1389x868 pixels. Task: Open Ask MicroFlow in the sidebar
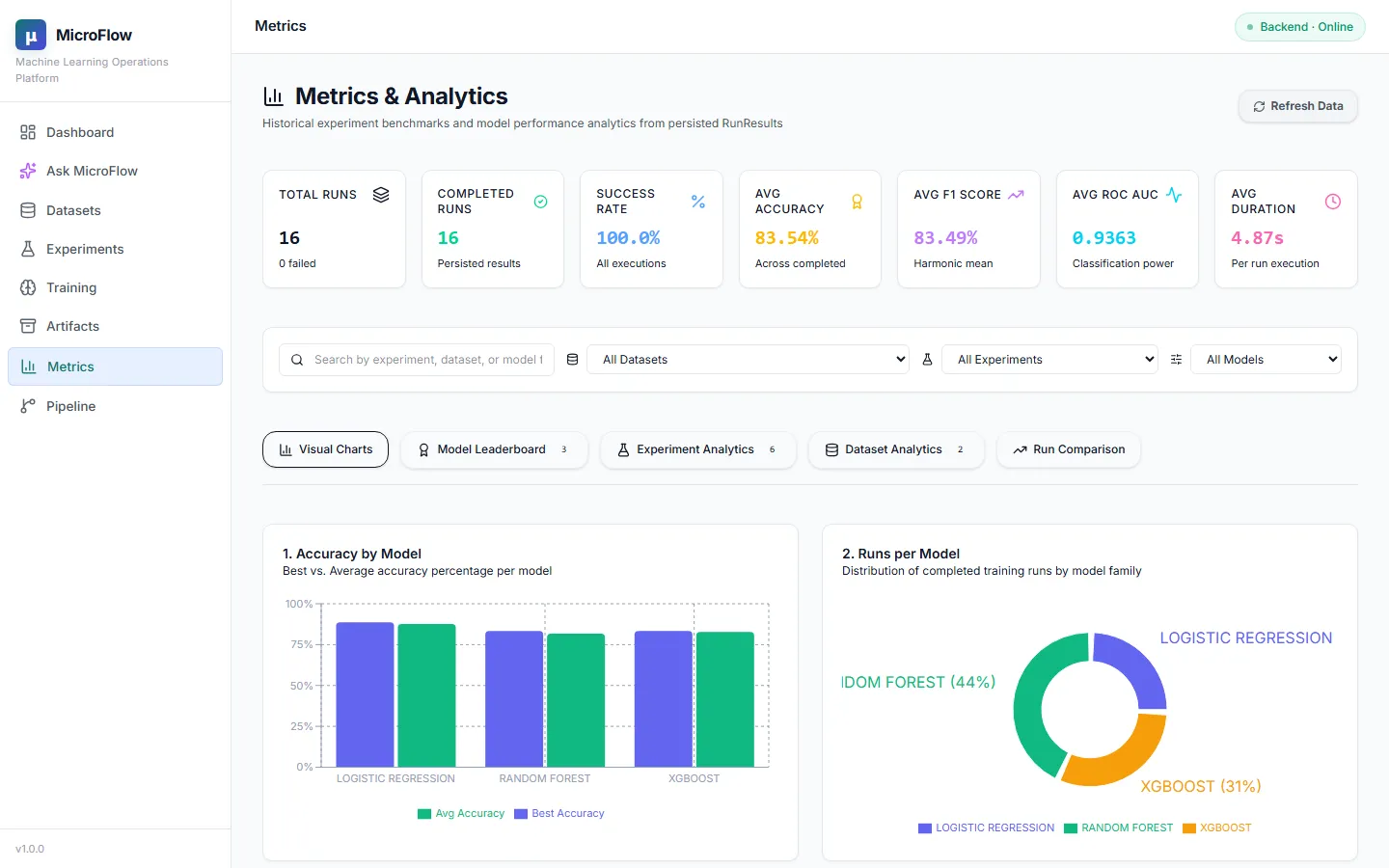(115, 171)
